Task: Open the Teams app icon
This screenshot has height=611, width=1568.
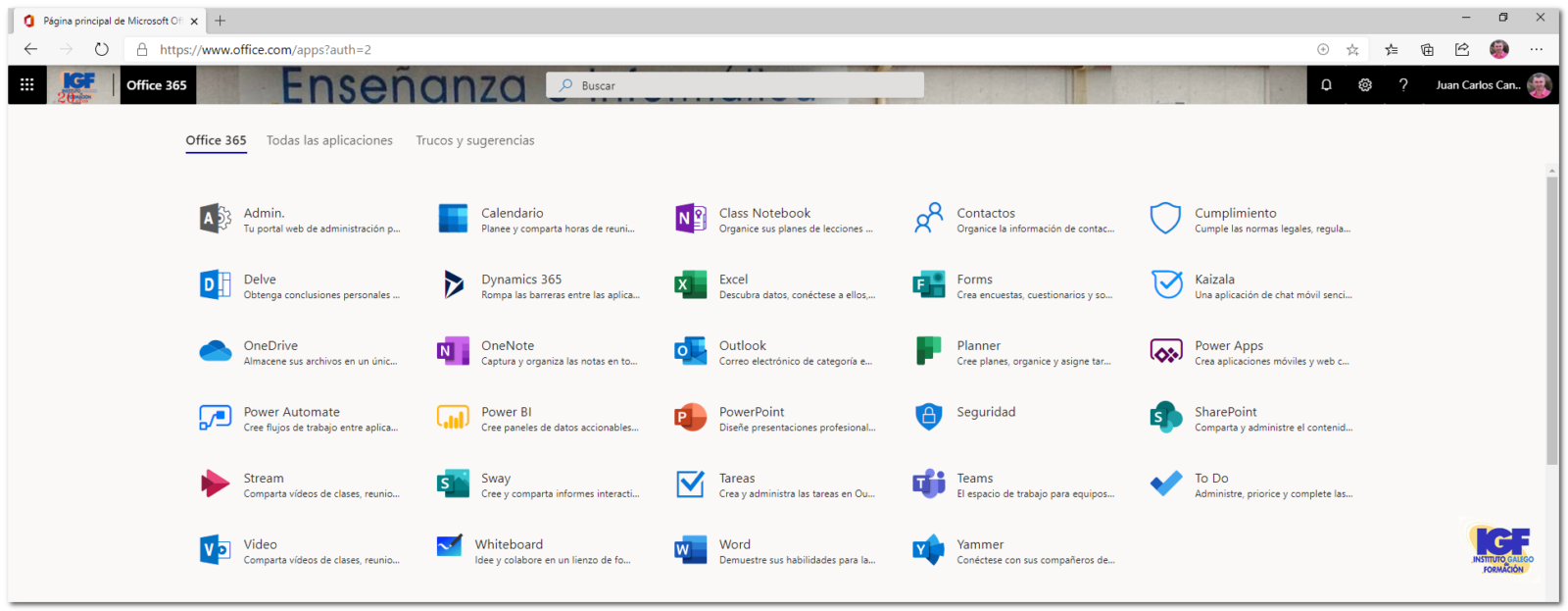Action: (x=928, y=484)
